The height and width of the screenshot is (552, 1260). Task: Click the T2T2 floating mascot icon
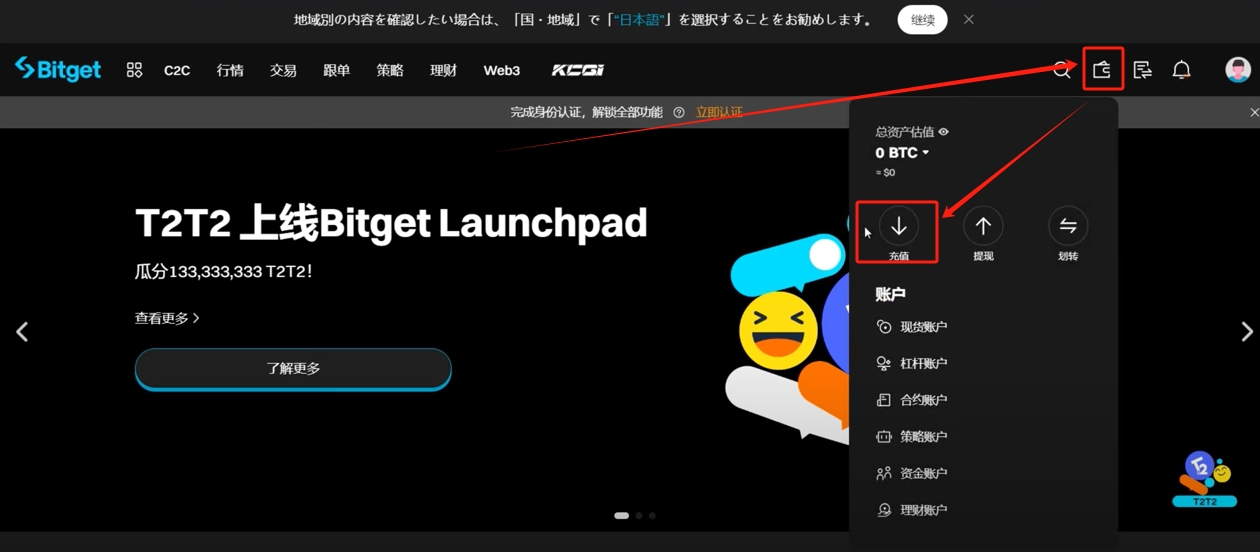pos(1204,480)
